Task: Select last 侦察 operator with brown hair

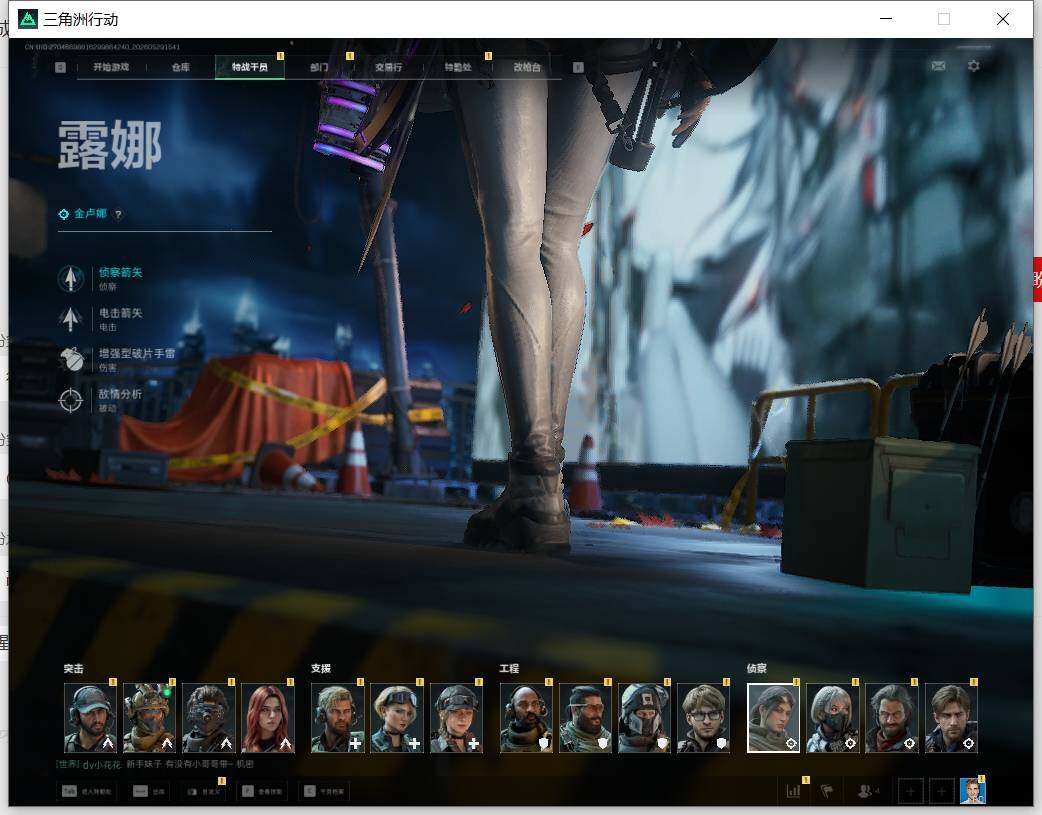Action: [x=951, y=718]
